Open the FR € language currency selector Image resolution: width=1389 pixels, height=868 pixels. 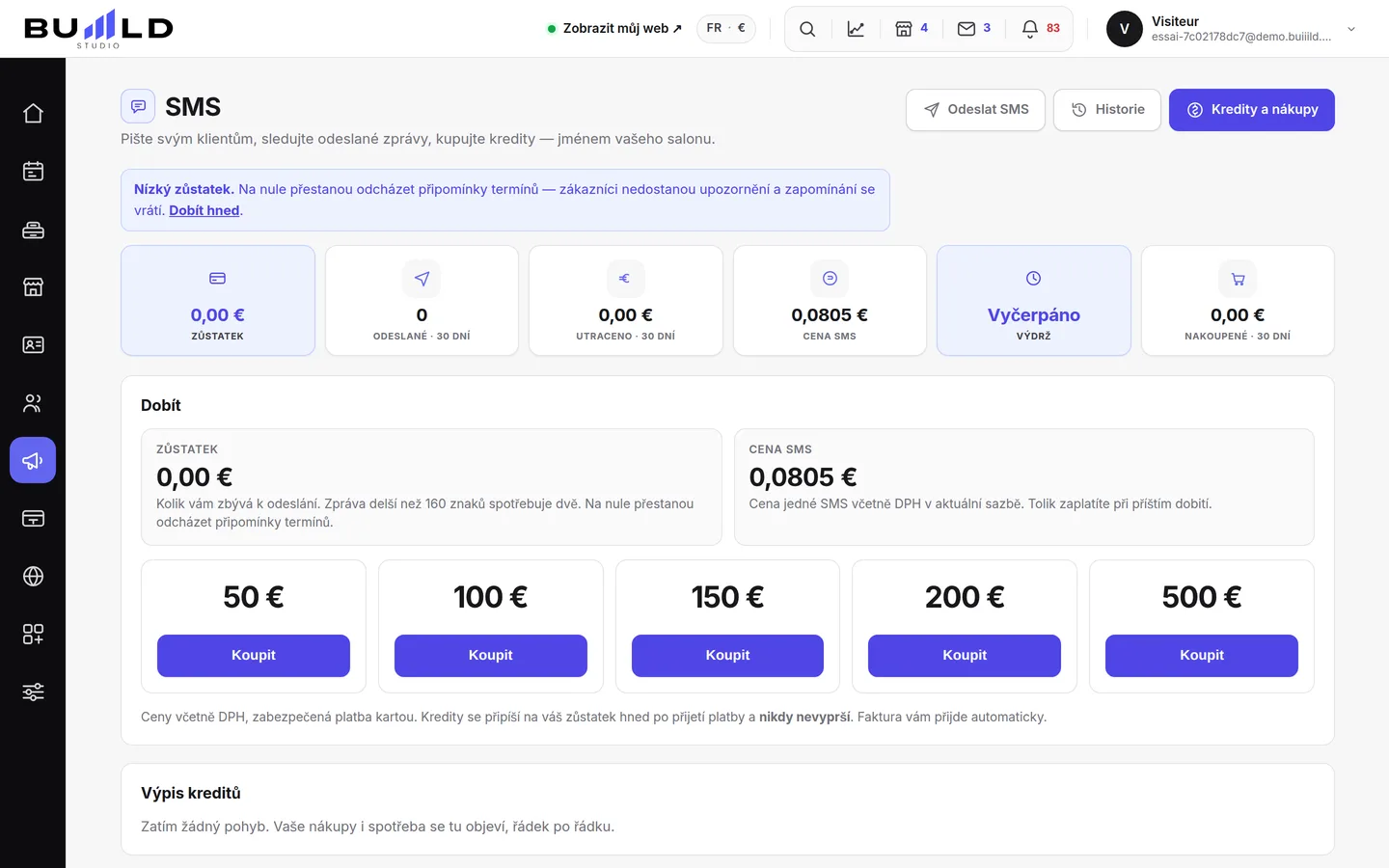[726, 28]
